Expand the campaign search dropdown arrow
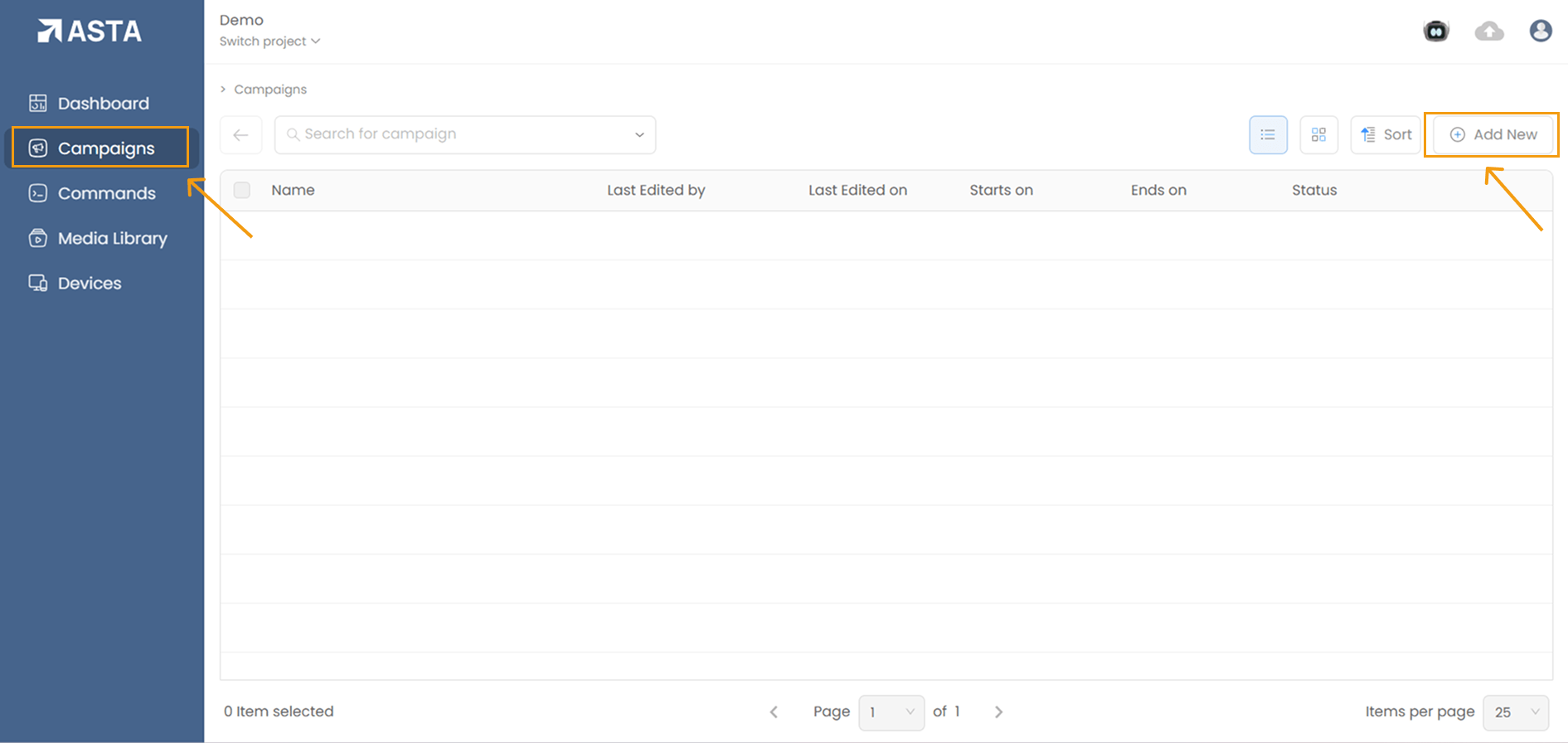This screenshot has height=743, width=1568. pos(639,134)
